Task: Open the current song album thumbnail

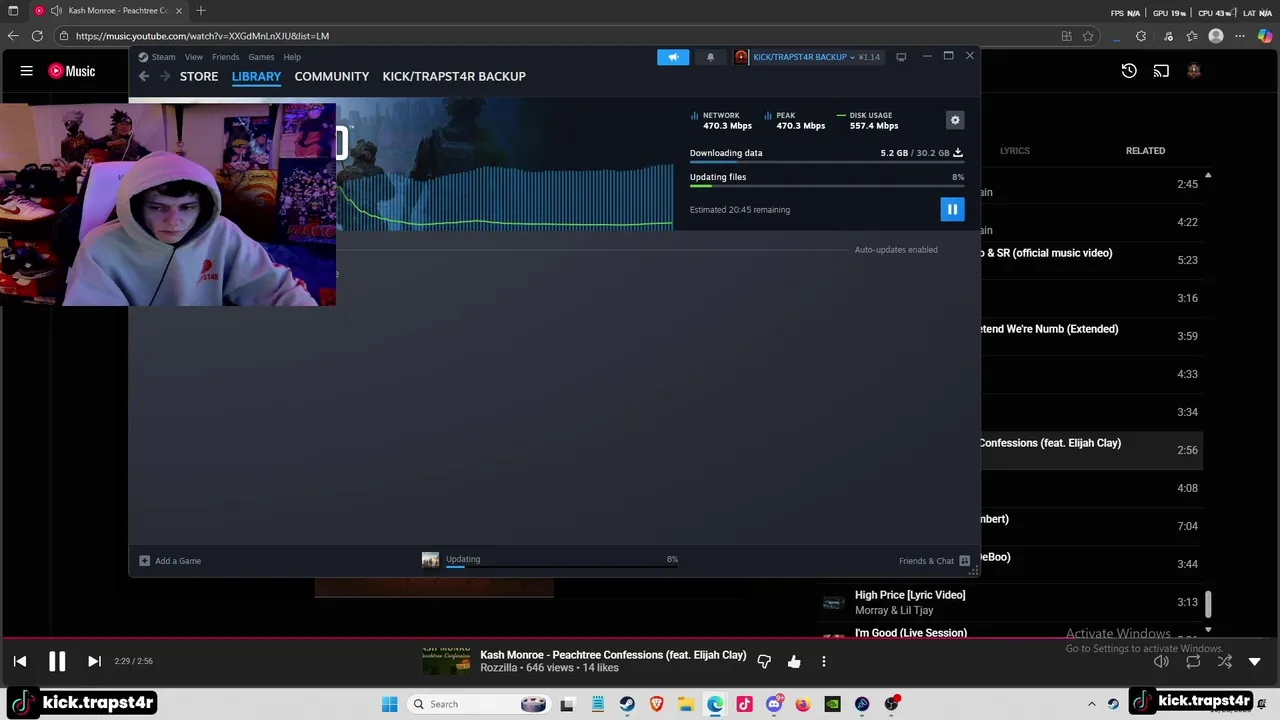Action: pos(446,661)
